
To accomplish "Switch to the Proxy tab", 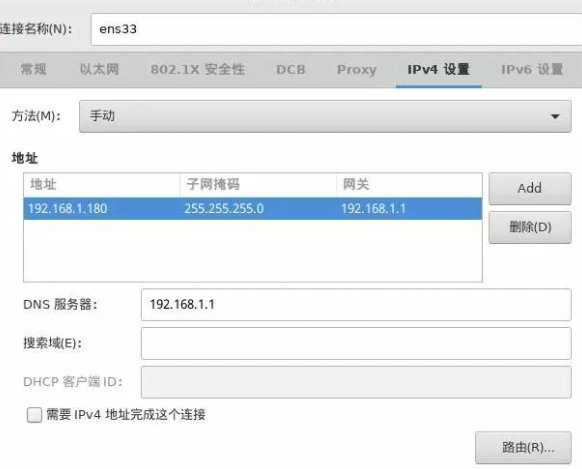I will (x=357, y=69).
